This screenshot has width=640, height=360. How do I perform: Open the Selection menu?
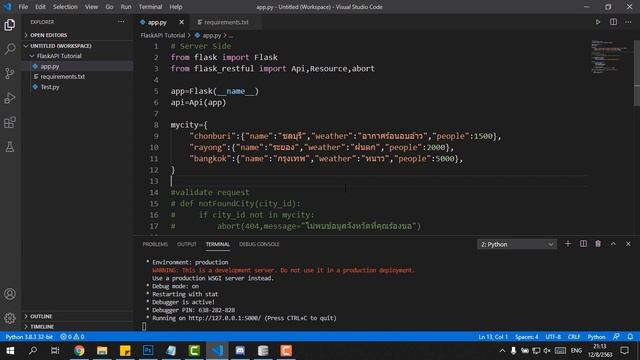click(65, 7)
